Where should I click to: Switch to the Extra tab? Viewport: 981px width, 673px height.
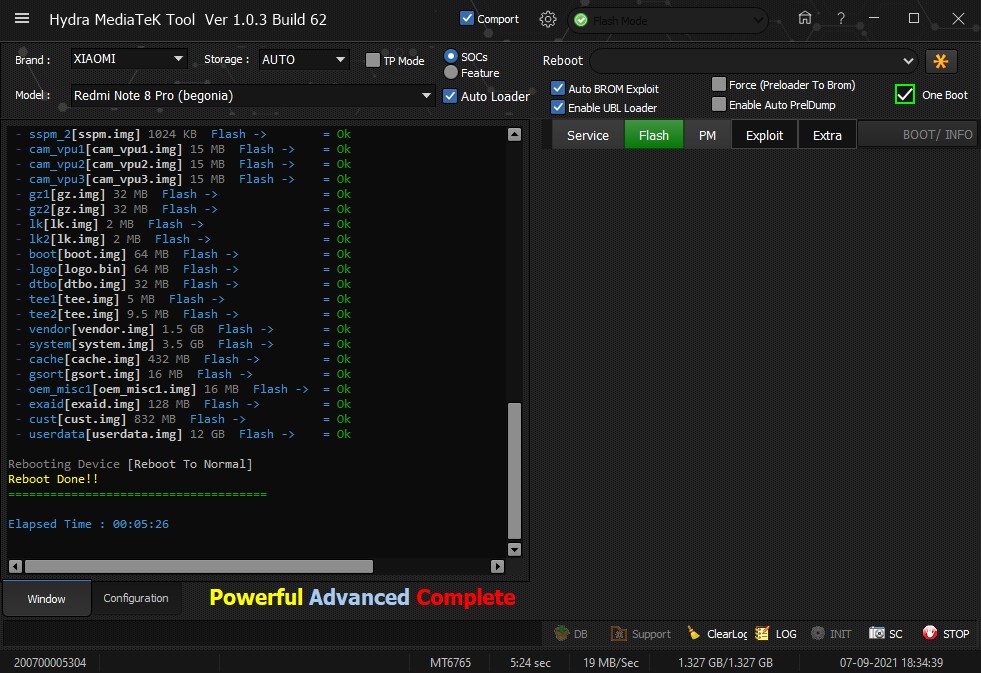[827, 135]
